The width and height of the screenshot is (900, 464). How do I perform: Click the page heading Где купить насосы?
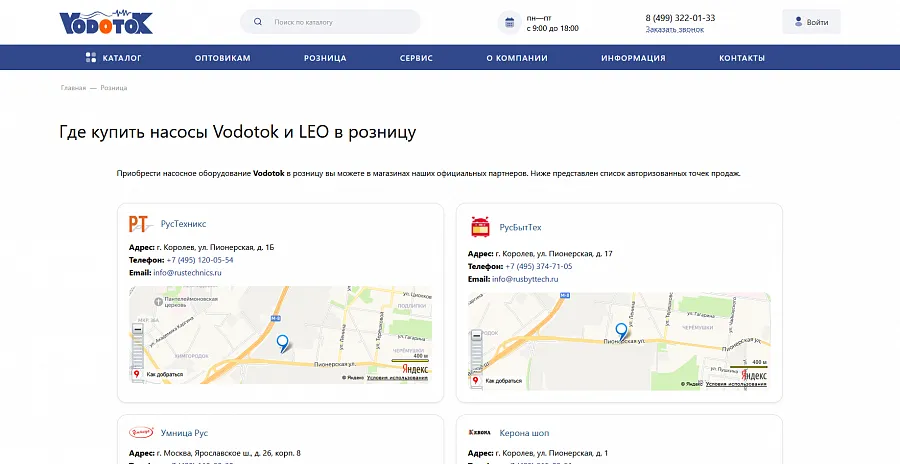(x=238, y=132)
